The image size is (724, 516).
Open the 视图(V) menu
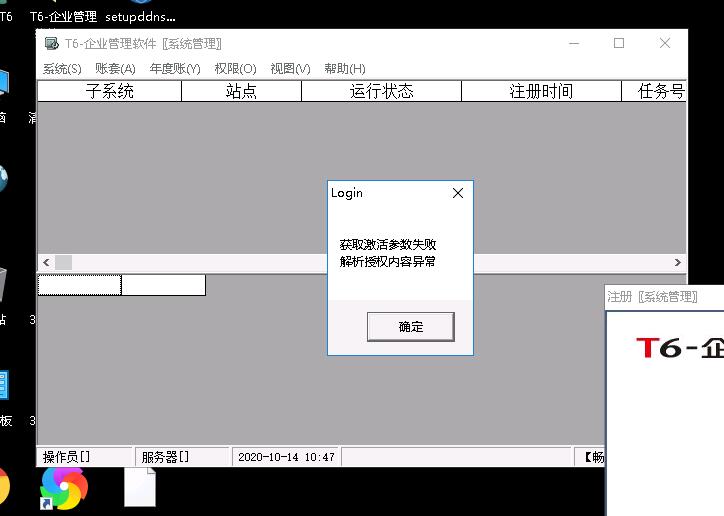pyautogui.click(x=290, y=69)
